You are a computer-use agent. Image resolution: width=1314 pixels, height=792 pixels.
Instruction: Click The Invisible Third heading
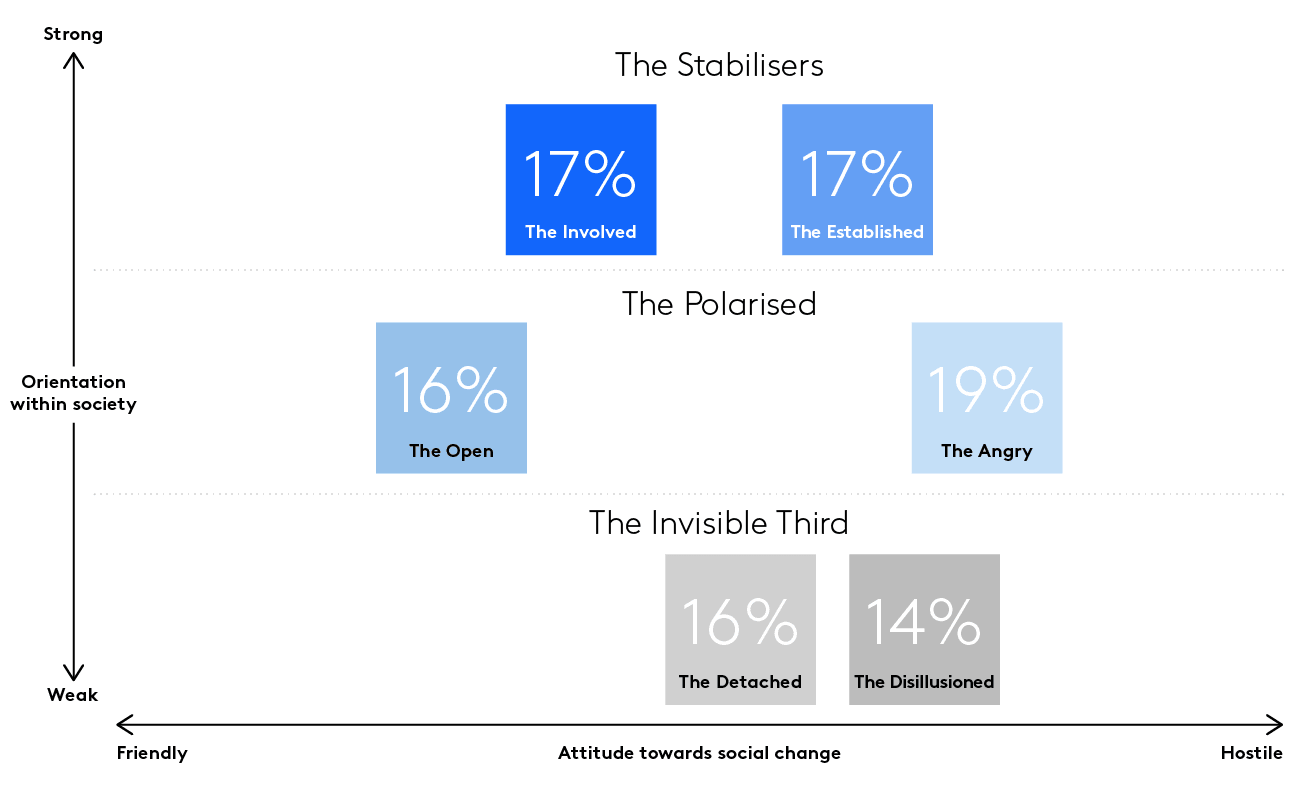tap(719, 522)
